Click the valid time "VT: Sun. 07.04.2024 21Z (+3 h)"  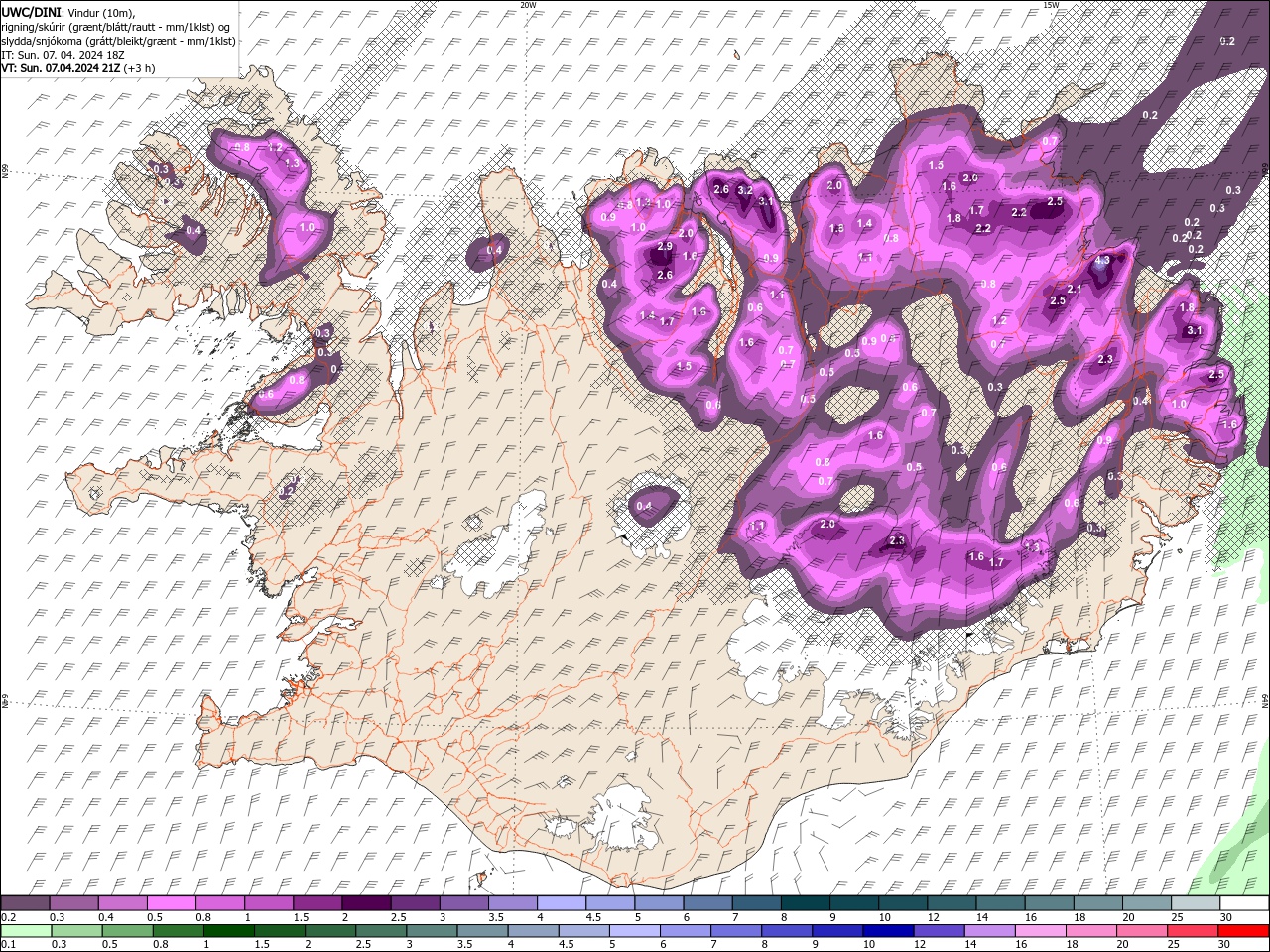77,68
